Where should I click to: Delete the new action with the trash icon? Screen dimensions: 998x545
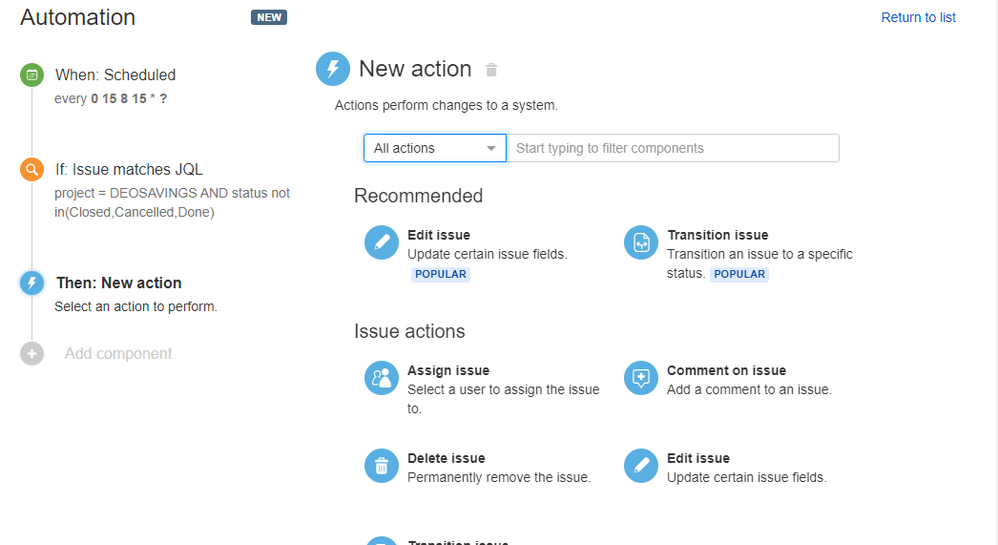(x=491, y=69)
